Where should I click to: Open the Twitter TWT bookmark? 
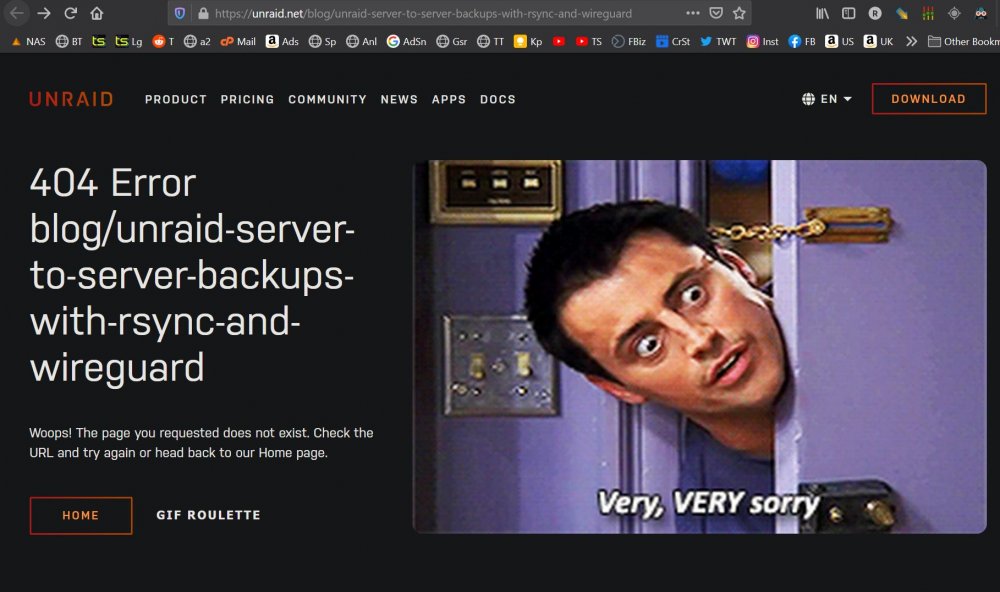[718, 41]
